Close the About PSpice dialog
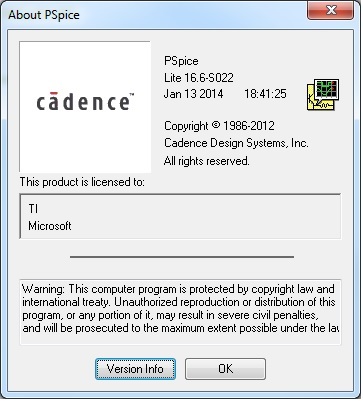Image resolution: width=363 pixels, height=401 pixels. tap(331, 10)
